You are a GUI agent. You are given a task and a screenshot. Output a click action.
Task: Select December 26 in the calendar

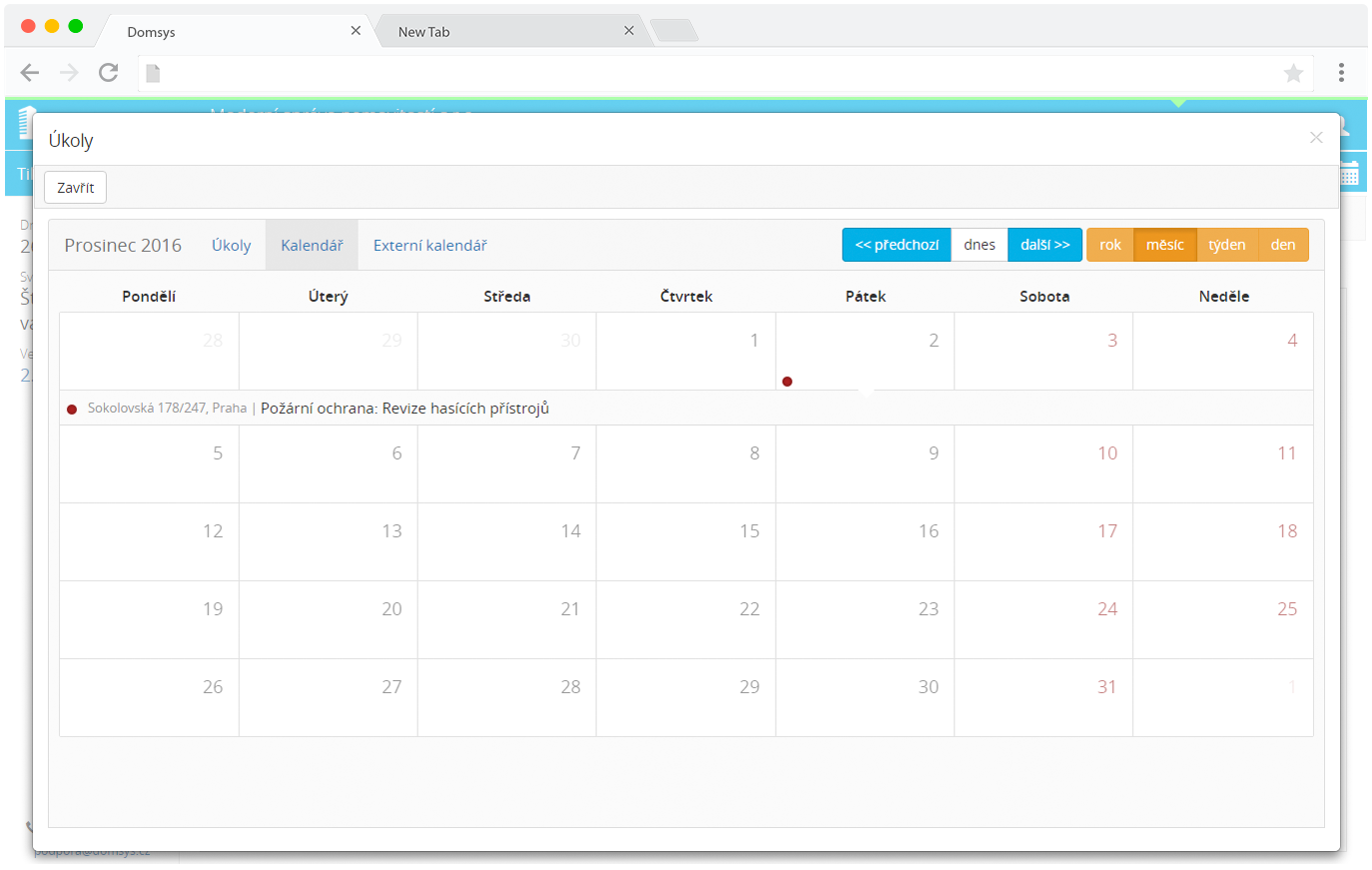[149, 697]
